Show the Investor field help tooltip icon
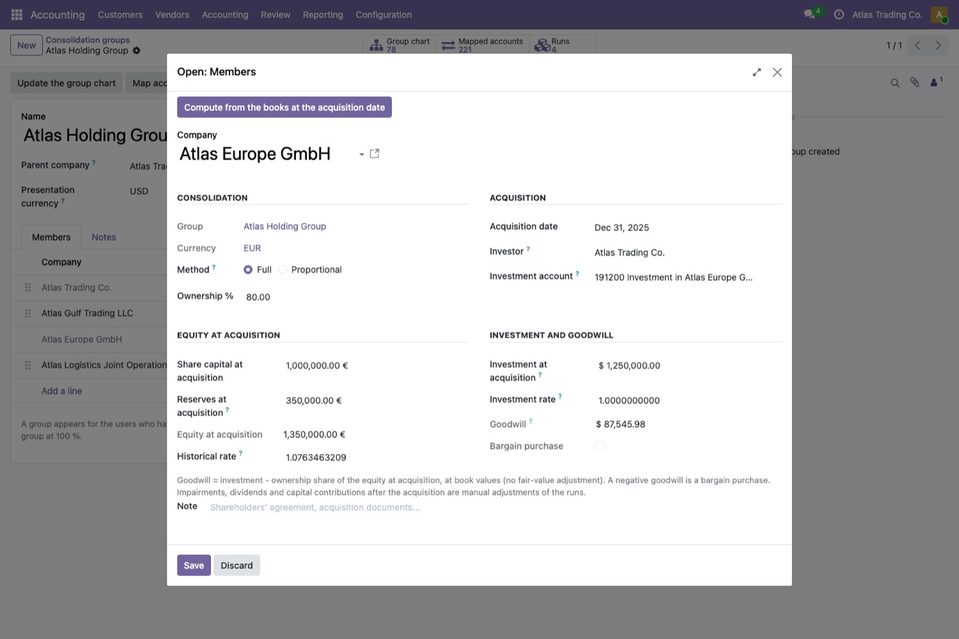The height and width of the screenshot is (639, 959). point(528,249)
